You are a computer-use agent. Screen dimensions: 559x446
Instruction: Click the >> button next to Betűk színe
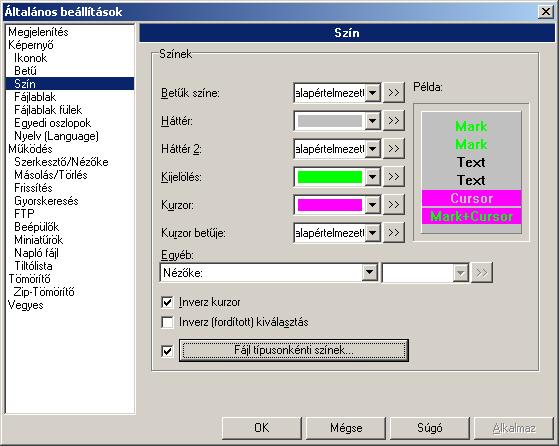click(x=394, y=93)
